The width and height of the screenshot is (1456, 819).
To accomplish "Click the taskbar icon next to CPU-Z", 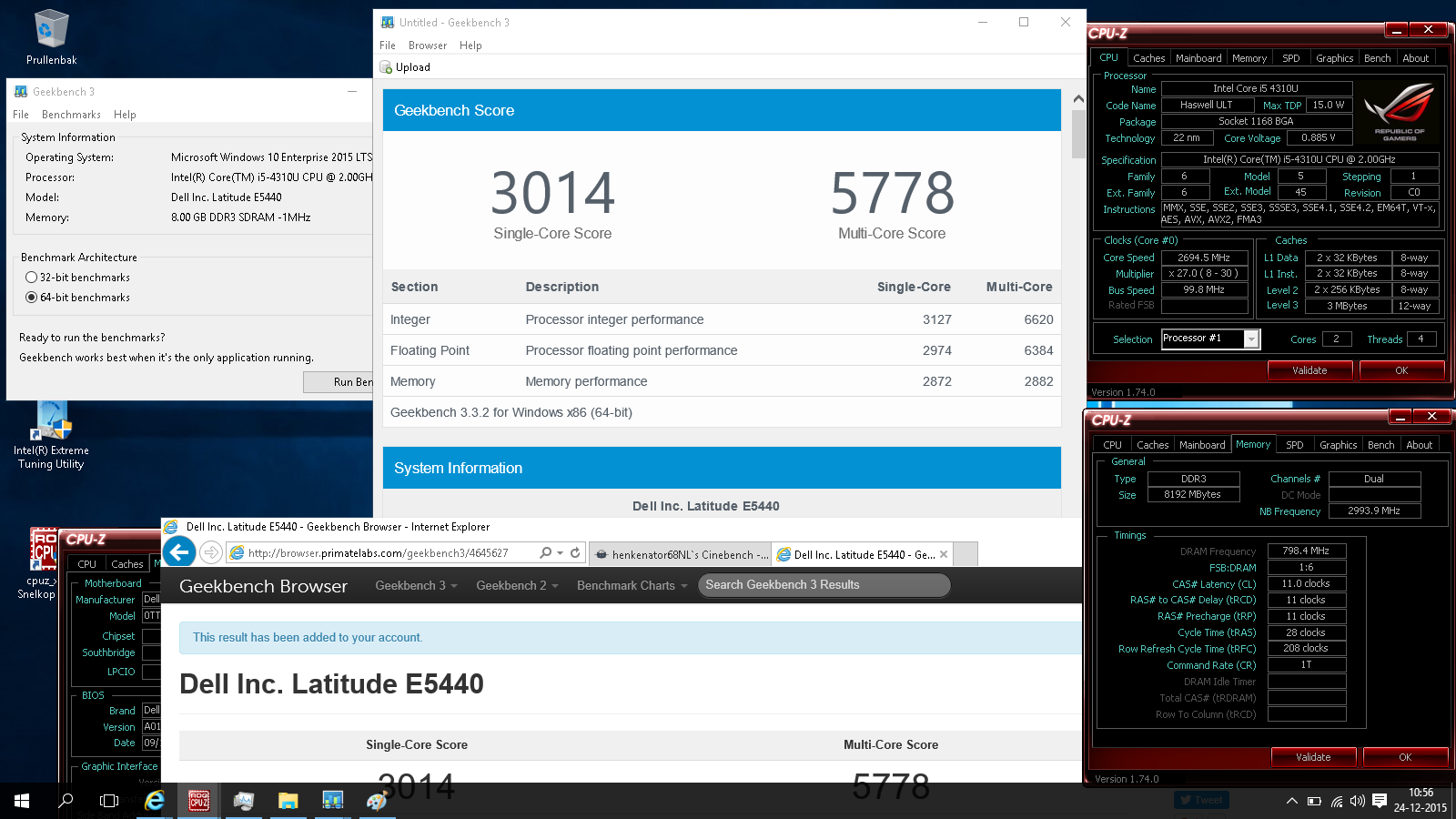I will pos(243,801).
